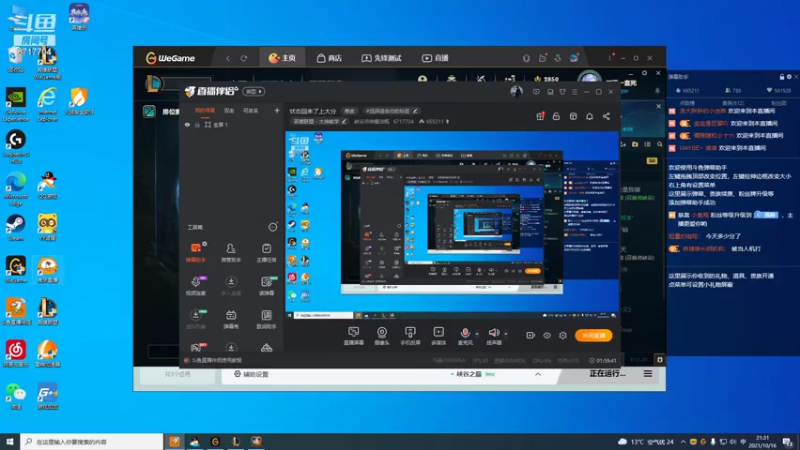The height and width of the screenshot is (450, 800).
Task: Open Microsoft Edge desktop shortcut
Action: pyautogui.click(x=15, y=189)
